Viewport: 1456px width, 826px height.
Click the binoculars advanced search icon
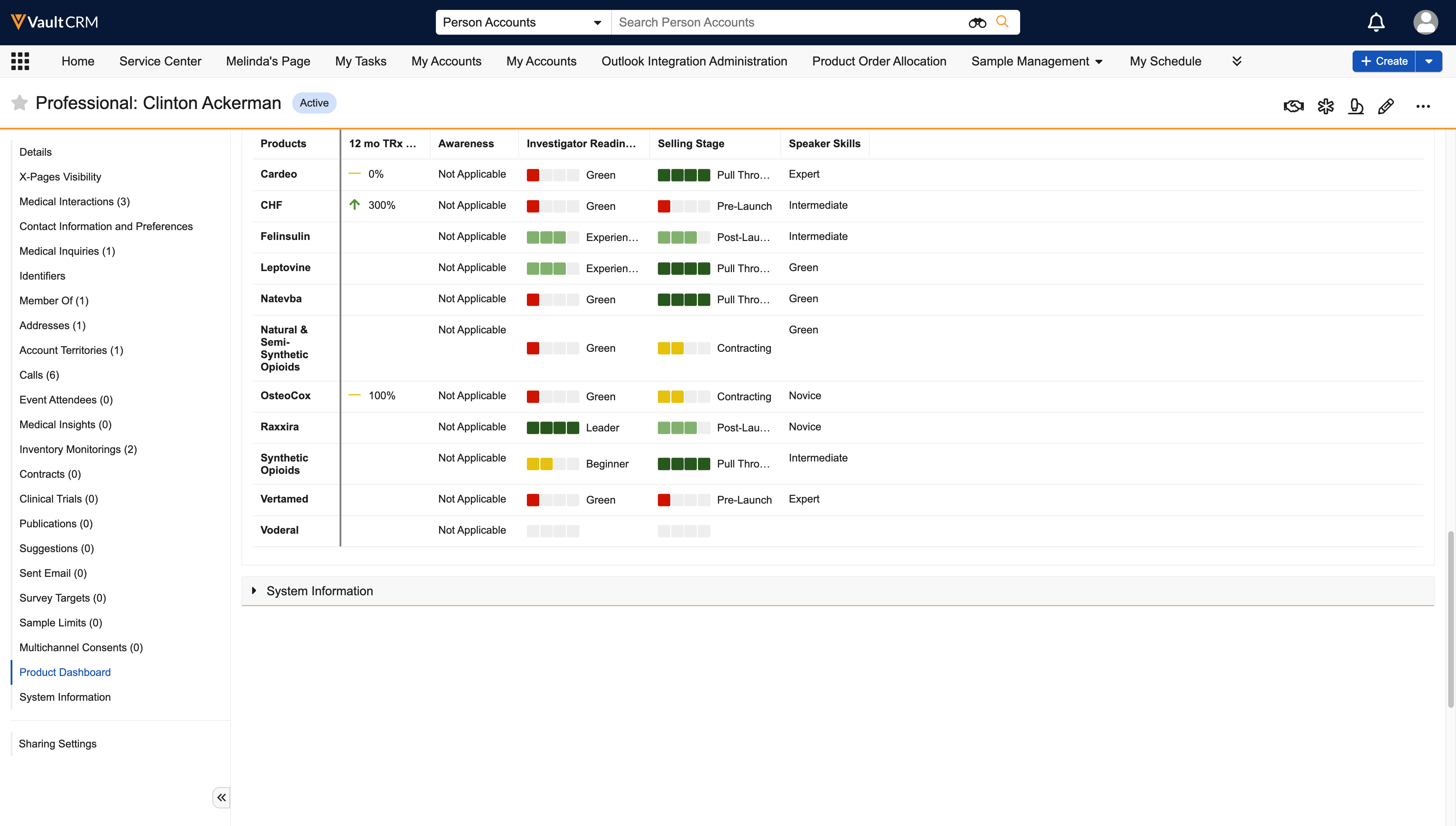pyautogui.click(x=977, y=23)
